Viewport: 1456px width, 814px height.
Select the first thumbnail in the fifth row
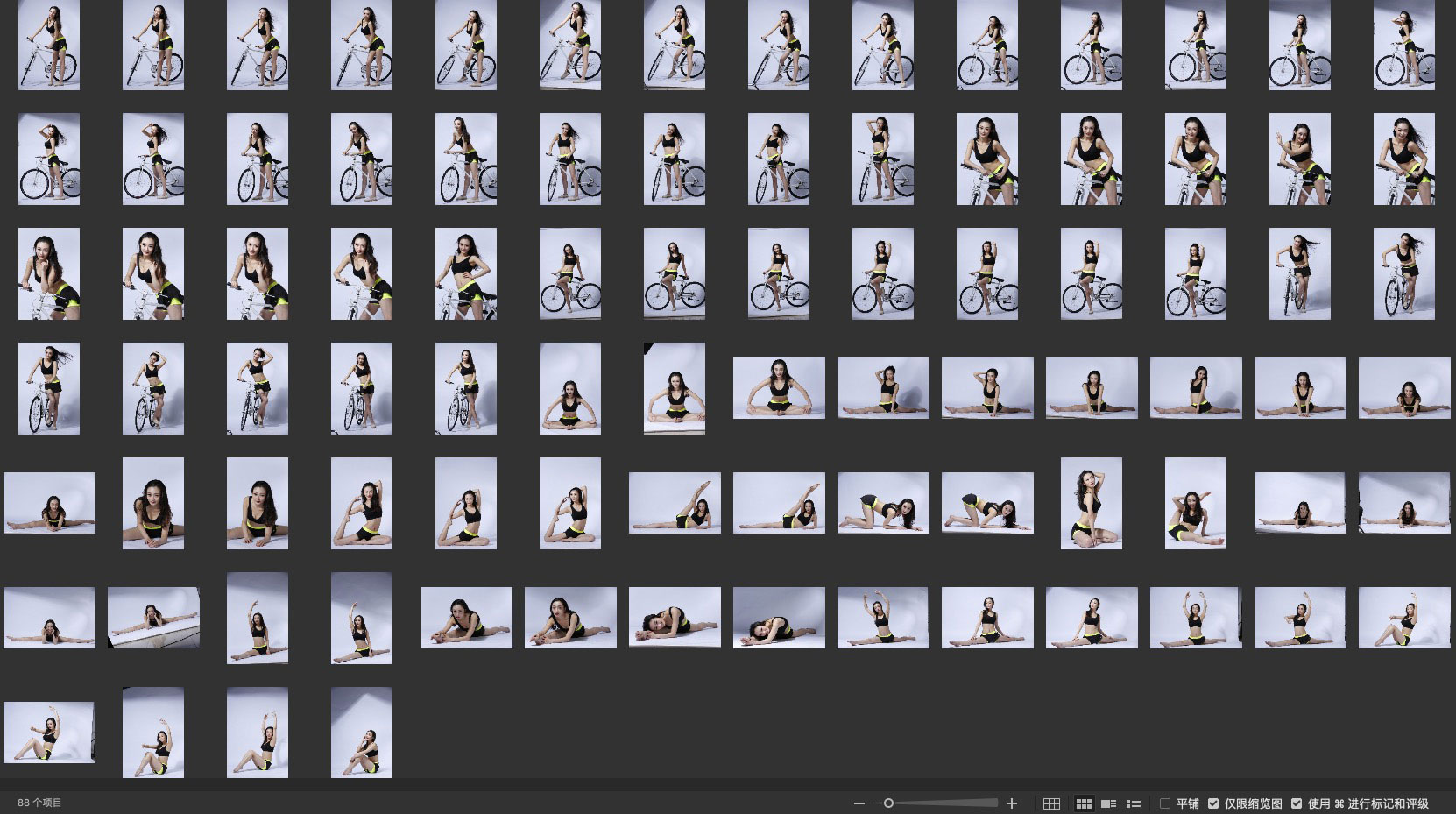[x=49, y=503]
